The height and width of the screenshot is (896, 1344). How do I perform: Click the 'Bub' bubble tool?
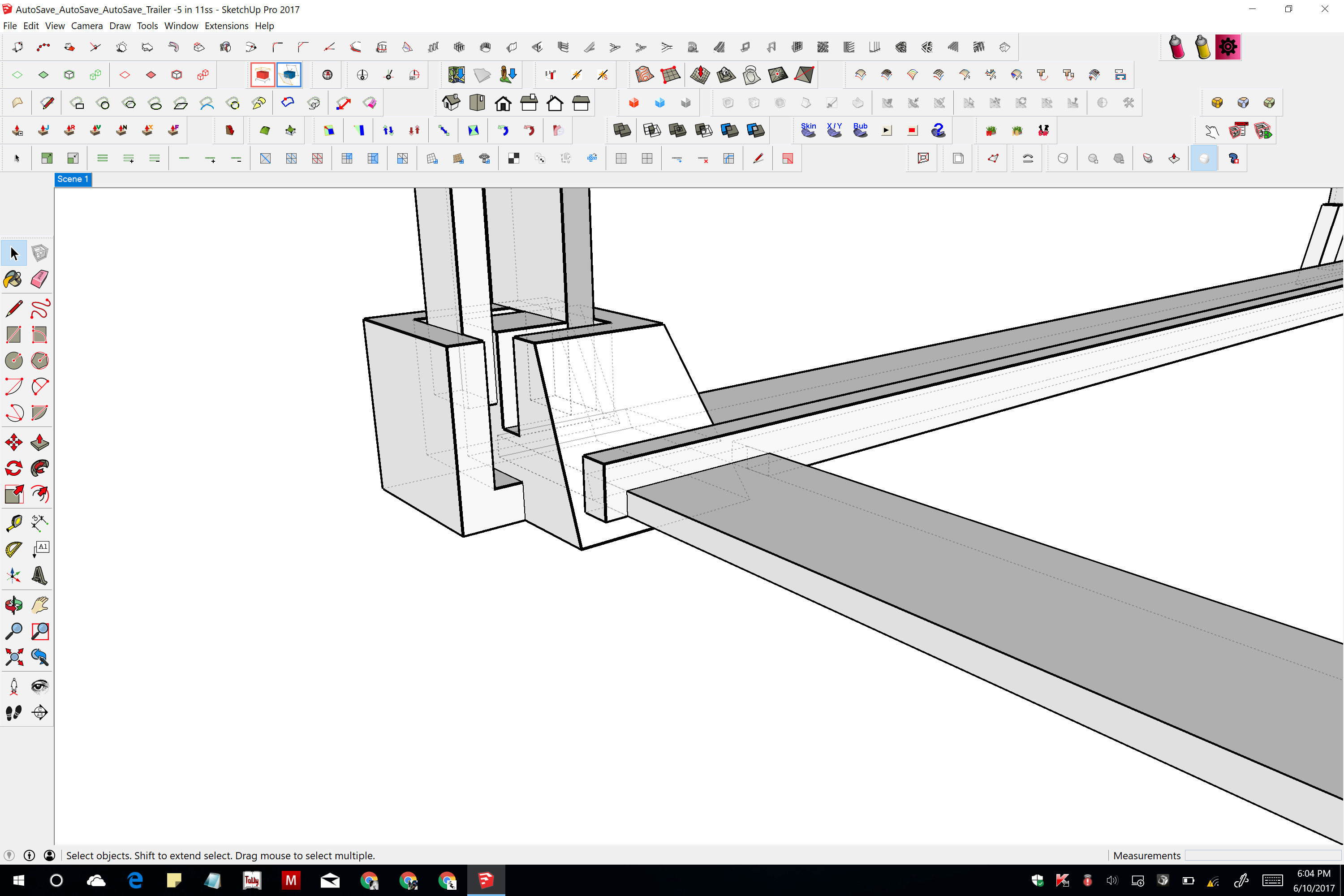click(860, 130)
